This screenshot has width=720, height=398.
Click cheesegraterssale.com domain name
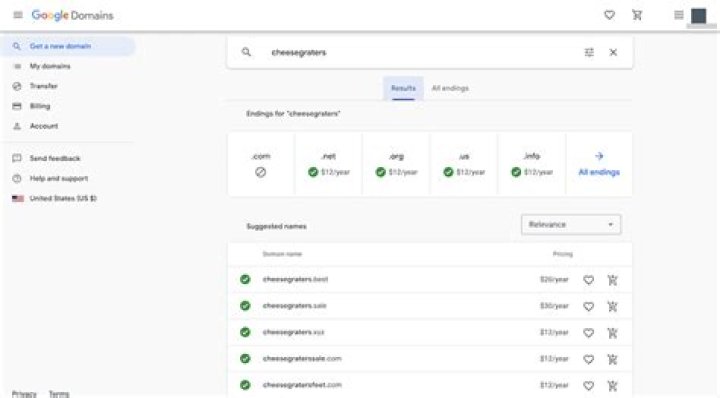pos(302,359)
